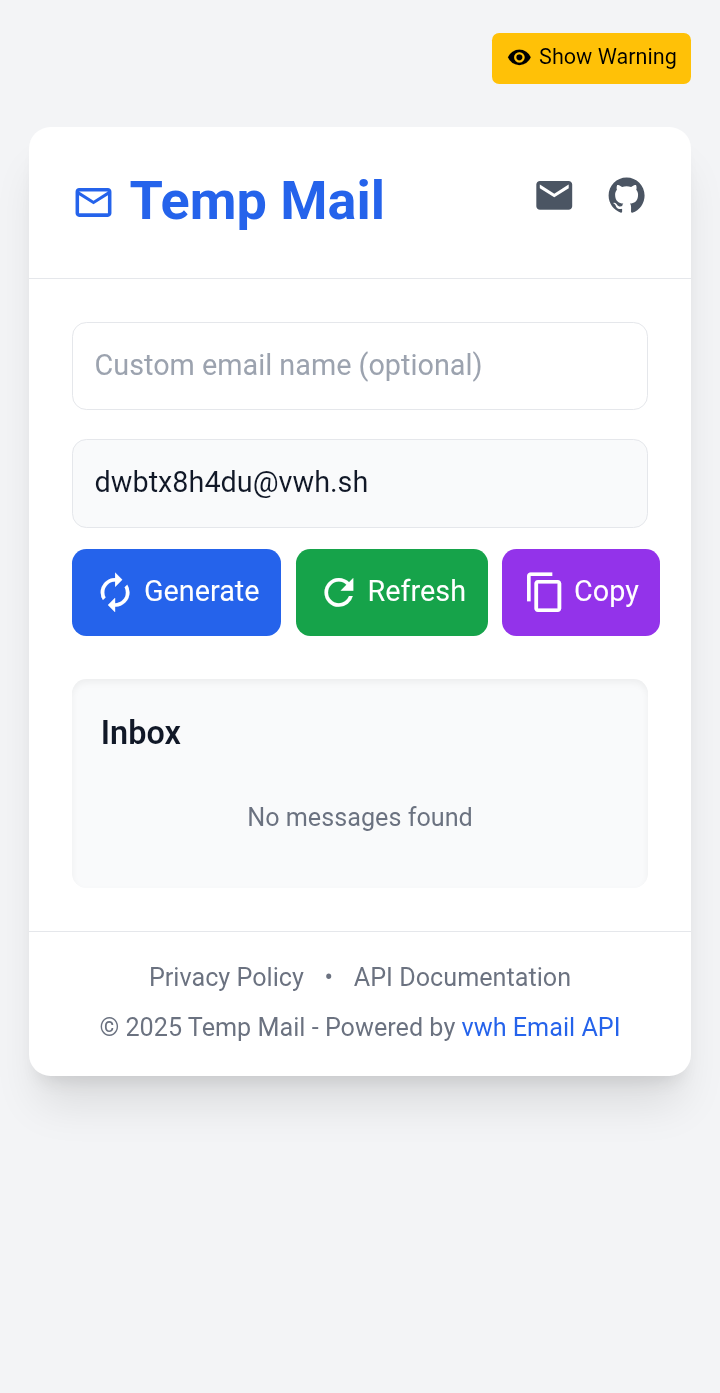Click the Inbox heading
The width and height of the screenshot is (720, 1393).
click(141, 733)
